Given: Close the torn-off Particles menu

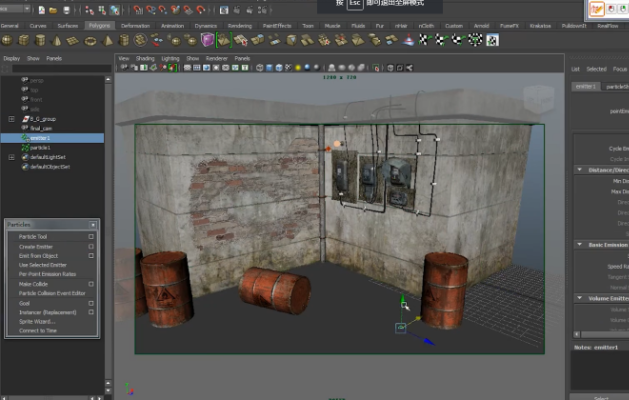Looking at the screenshot, I should [x=93, y=225].
